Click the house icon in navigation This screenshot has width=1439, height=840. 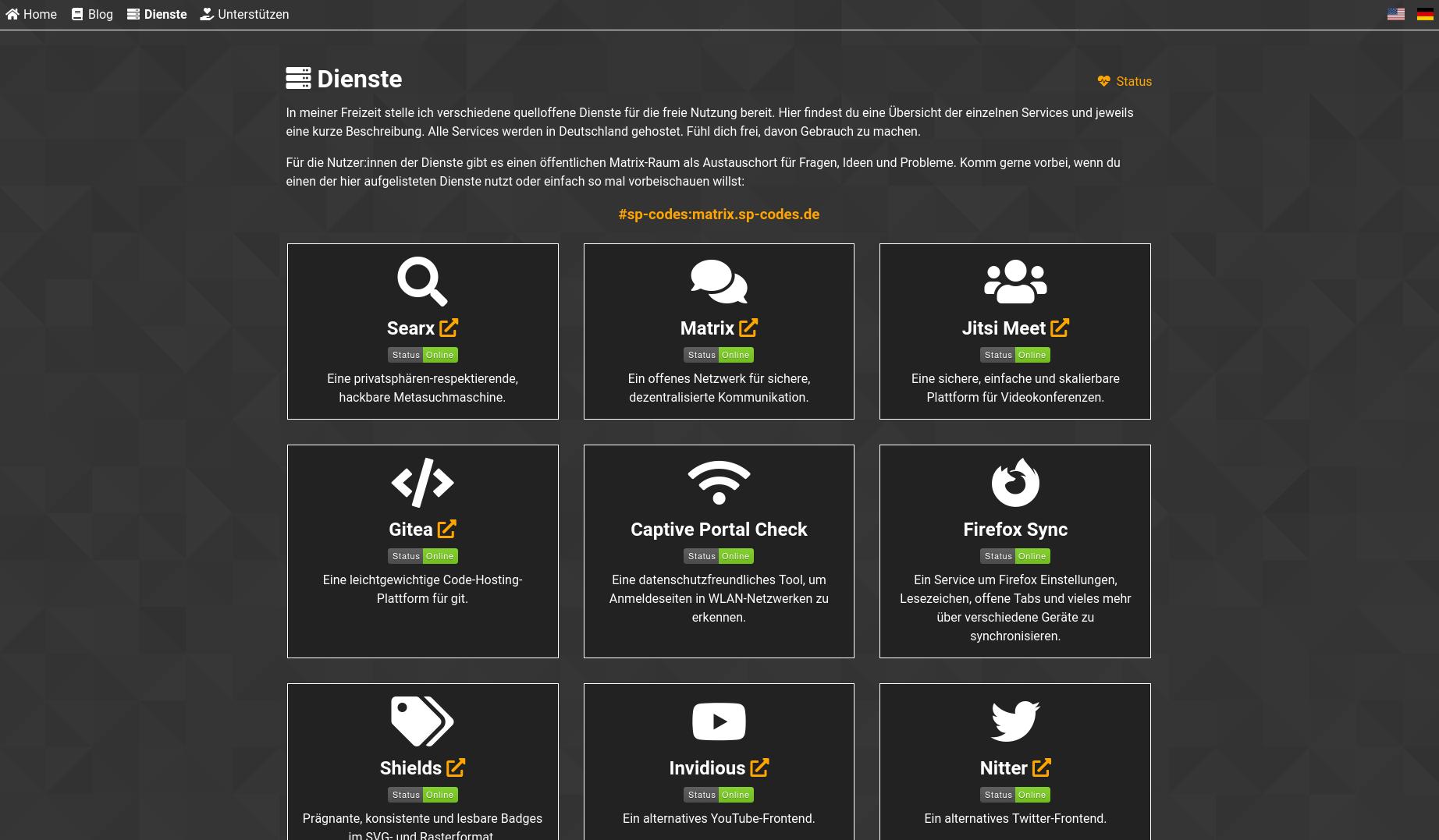[12, 14]
